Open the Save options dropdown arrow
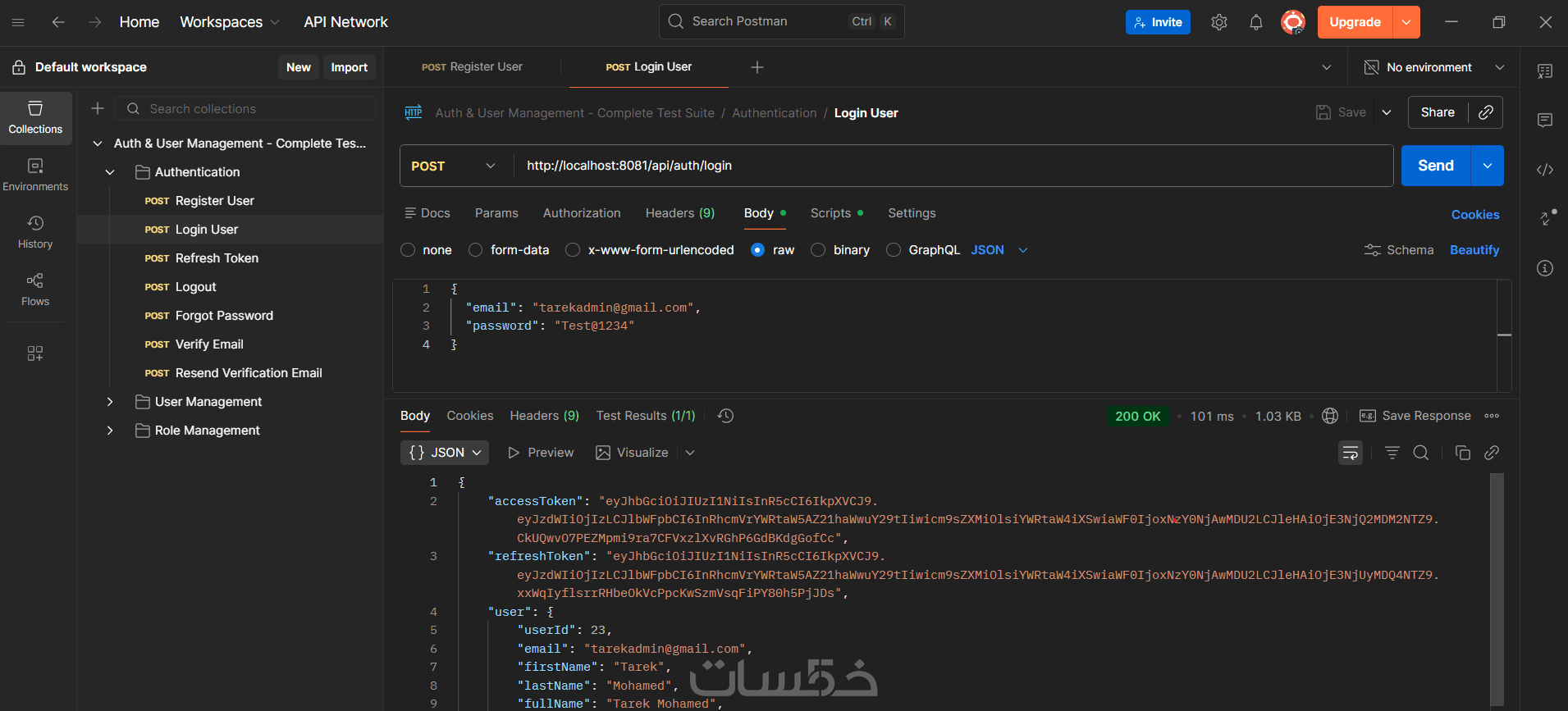This screenshot has width=1568, height=711. 1387,112
